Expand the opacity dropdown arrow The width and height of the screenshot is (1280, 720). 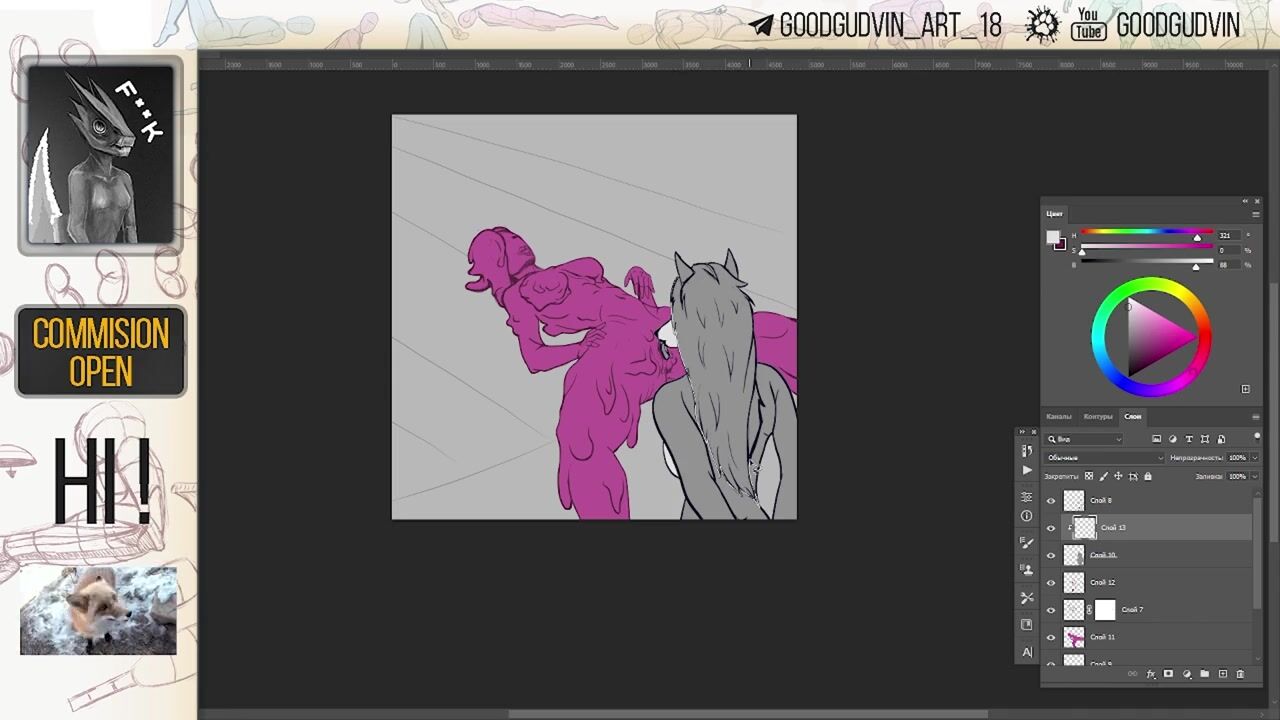[x=1254, y=458]
